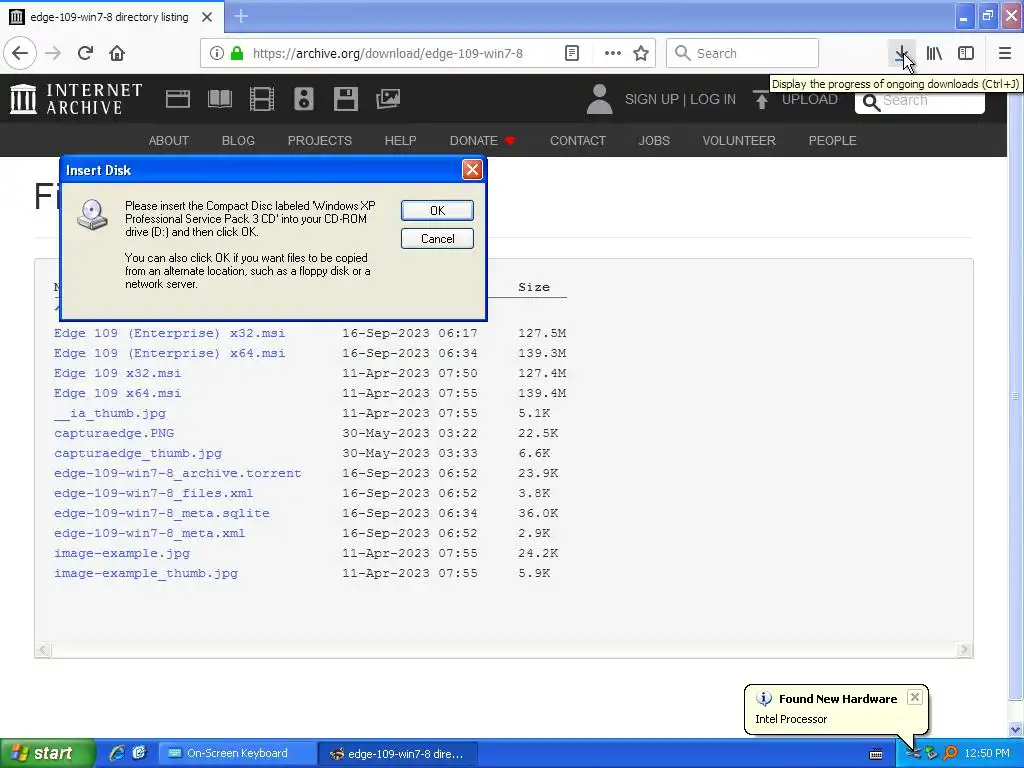Open the Images icon in Archive nav

point(388,99)
